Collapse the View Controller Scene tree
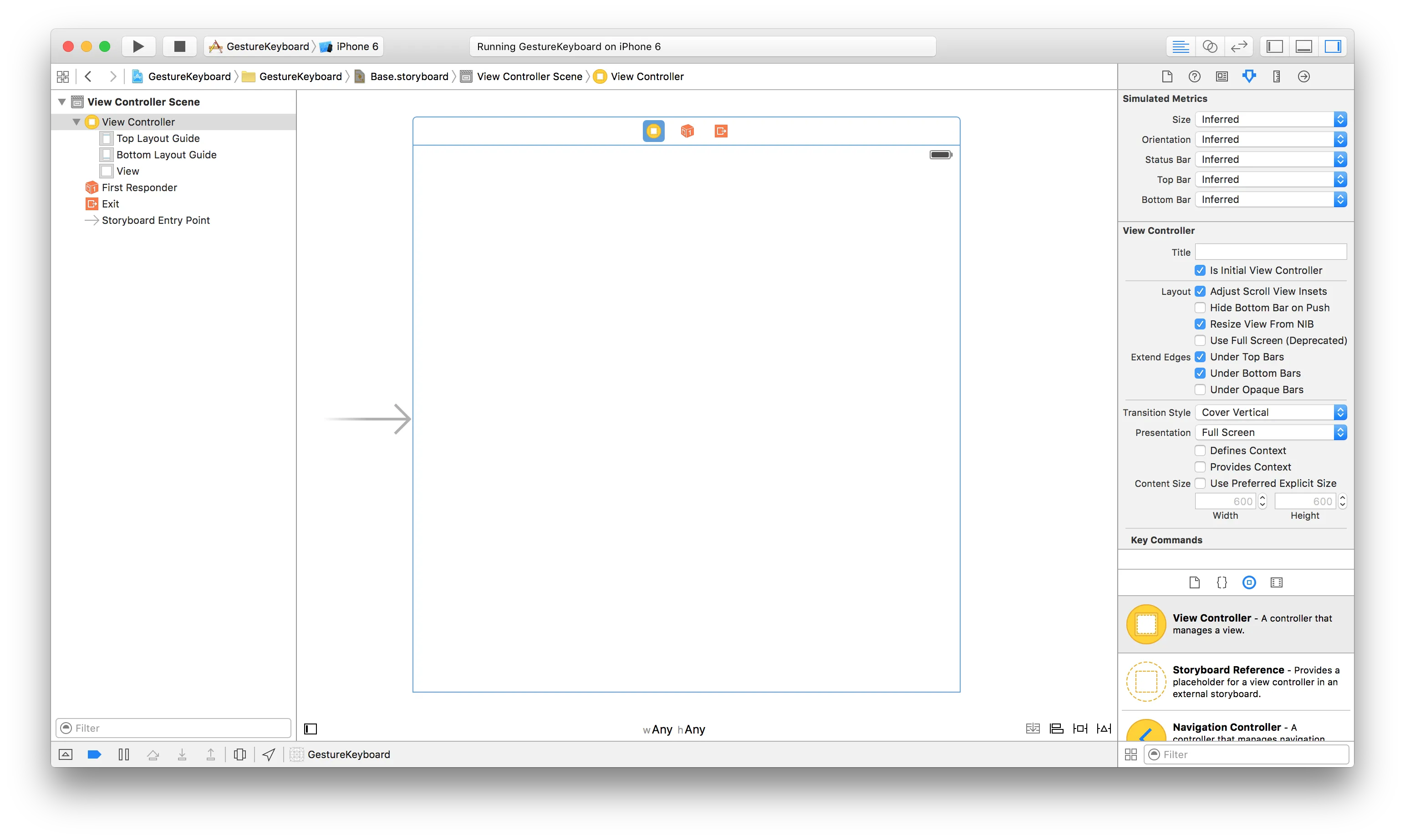This screenshot has width=1405, height=840. pyautogui.click(x=62, y=102)
